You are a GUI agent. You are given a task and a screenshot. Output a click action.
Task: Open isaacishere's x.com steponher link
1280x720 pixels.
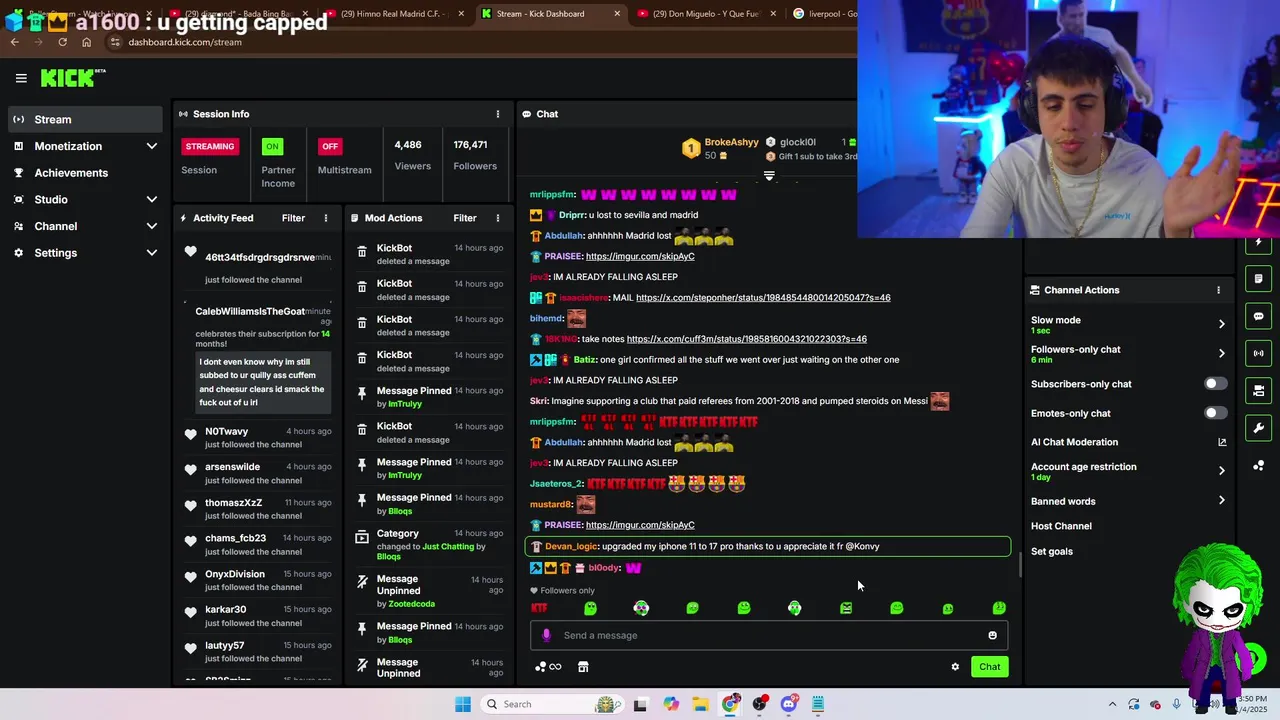[763, 297]
